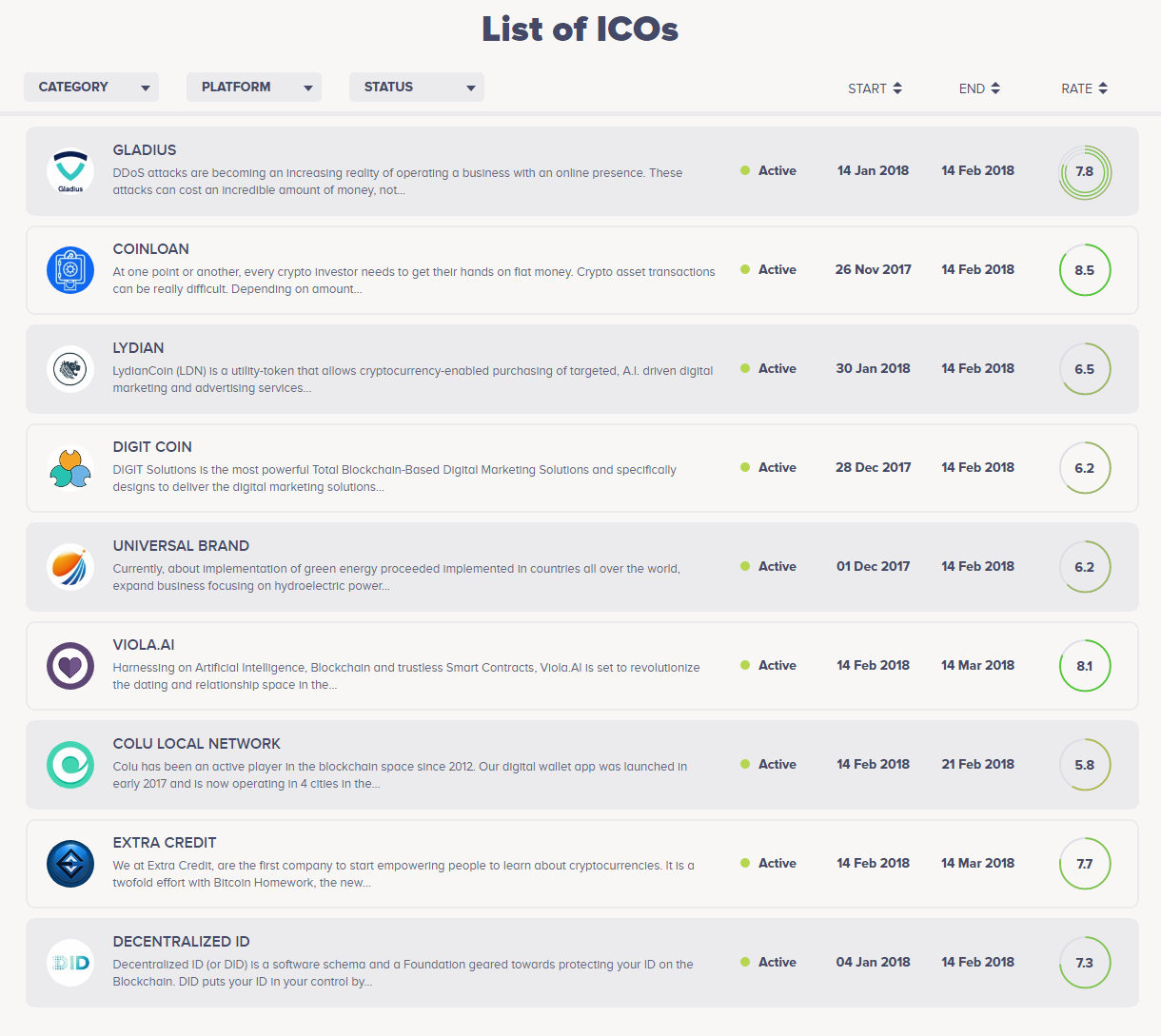
Task: Click the Colu Local Network logo
Action: [69, 765]
